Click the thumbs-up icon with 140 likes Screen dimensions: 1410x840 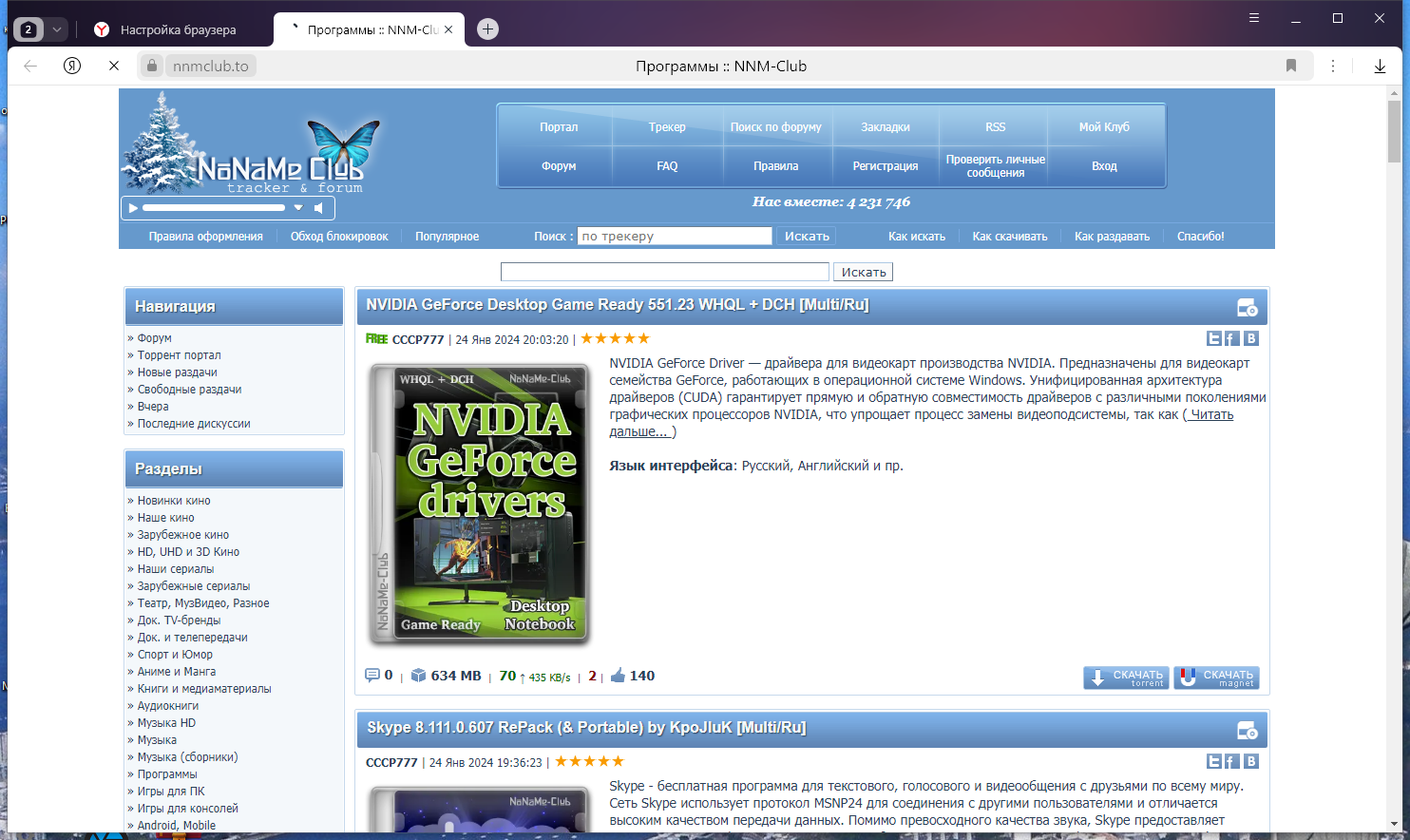pyautogui.click(x=618, y=676)
